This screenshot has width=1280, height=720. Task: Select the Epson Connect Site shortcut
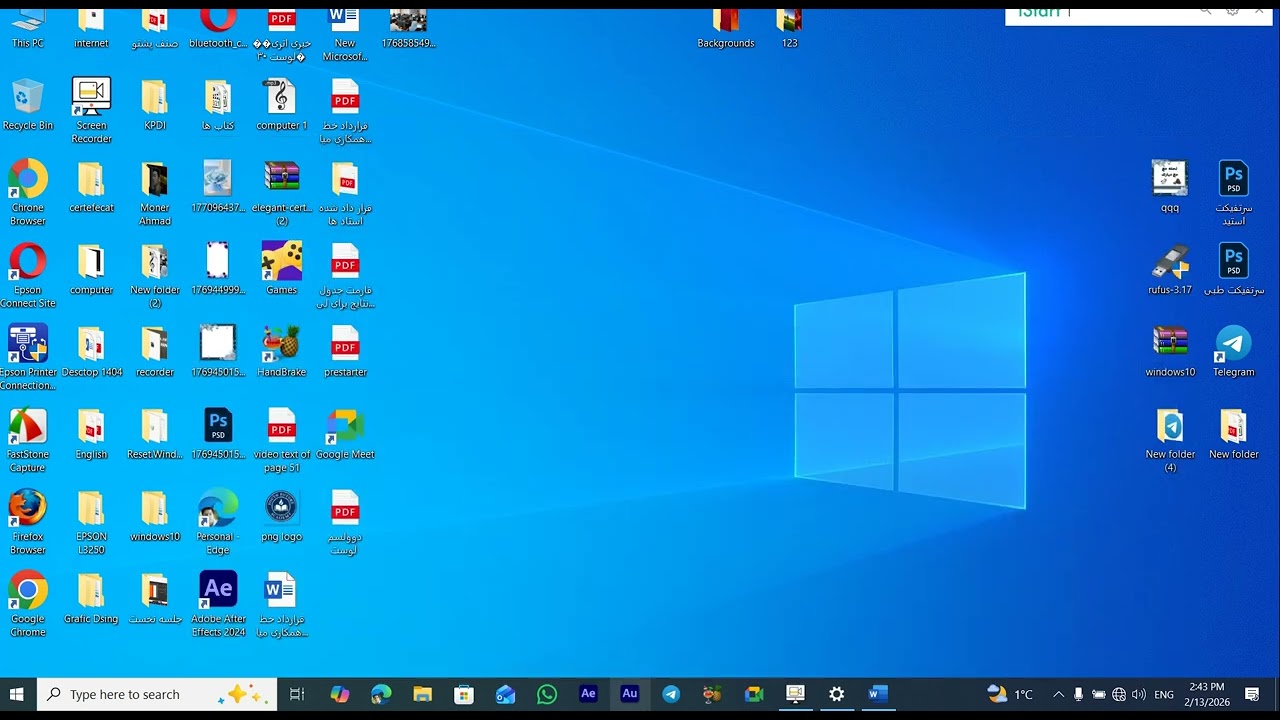[28, 275]
